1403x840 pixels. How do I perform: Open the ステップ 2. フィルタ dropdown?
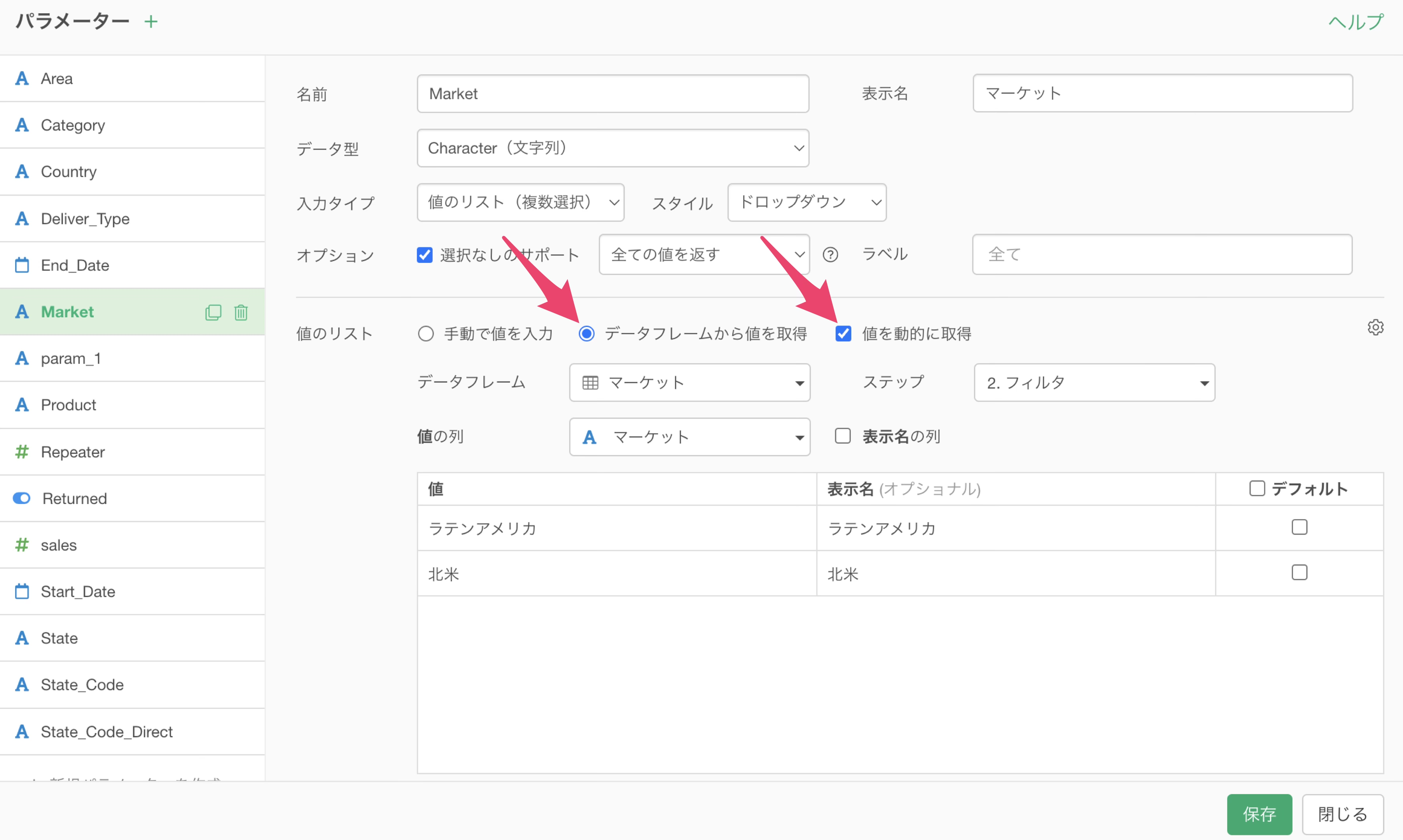(1093, 383)
